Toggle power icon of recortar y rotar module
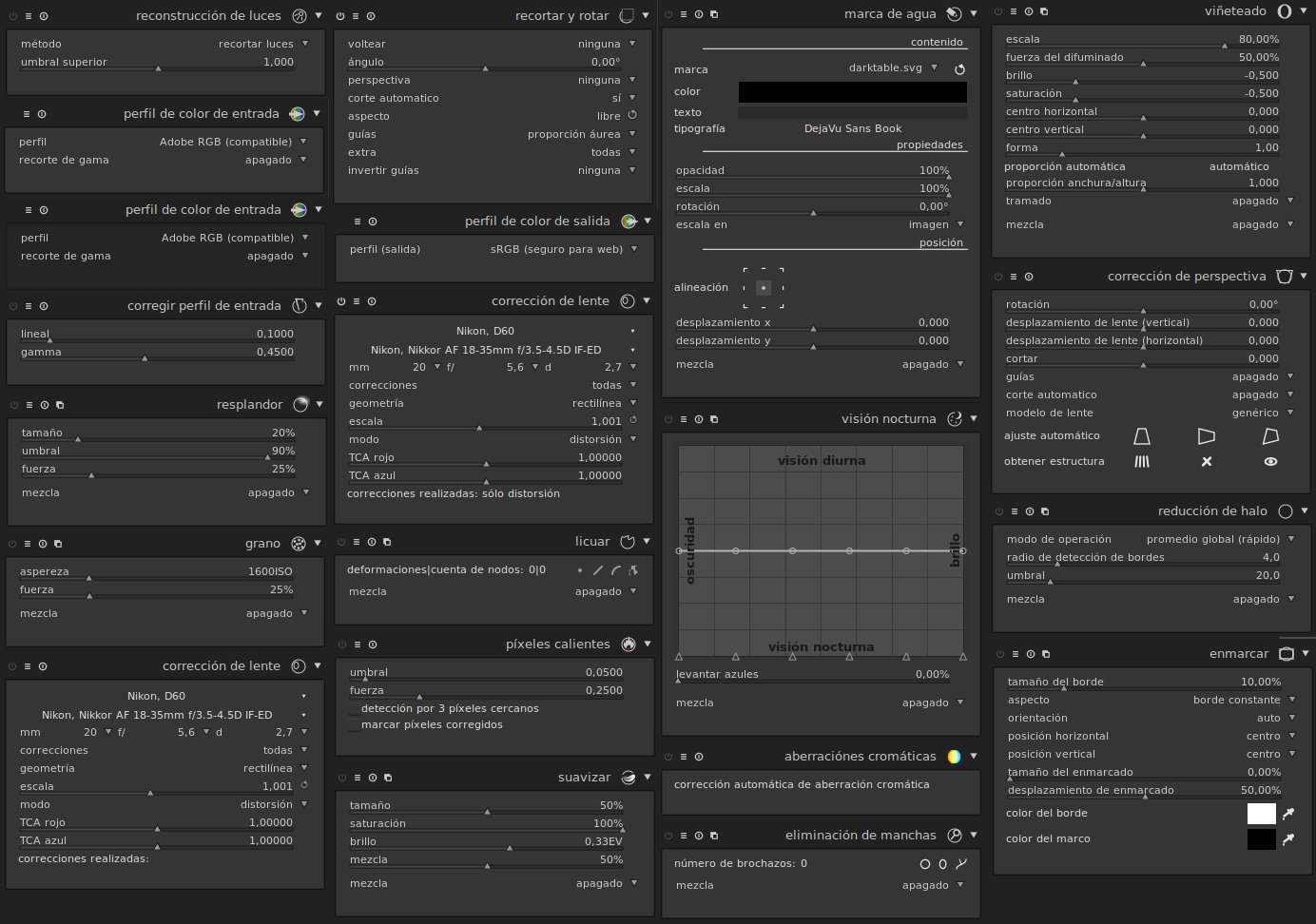Screen dimensions: 1316x924 tap(340, 16)
